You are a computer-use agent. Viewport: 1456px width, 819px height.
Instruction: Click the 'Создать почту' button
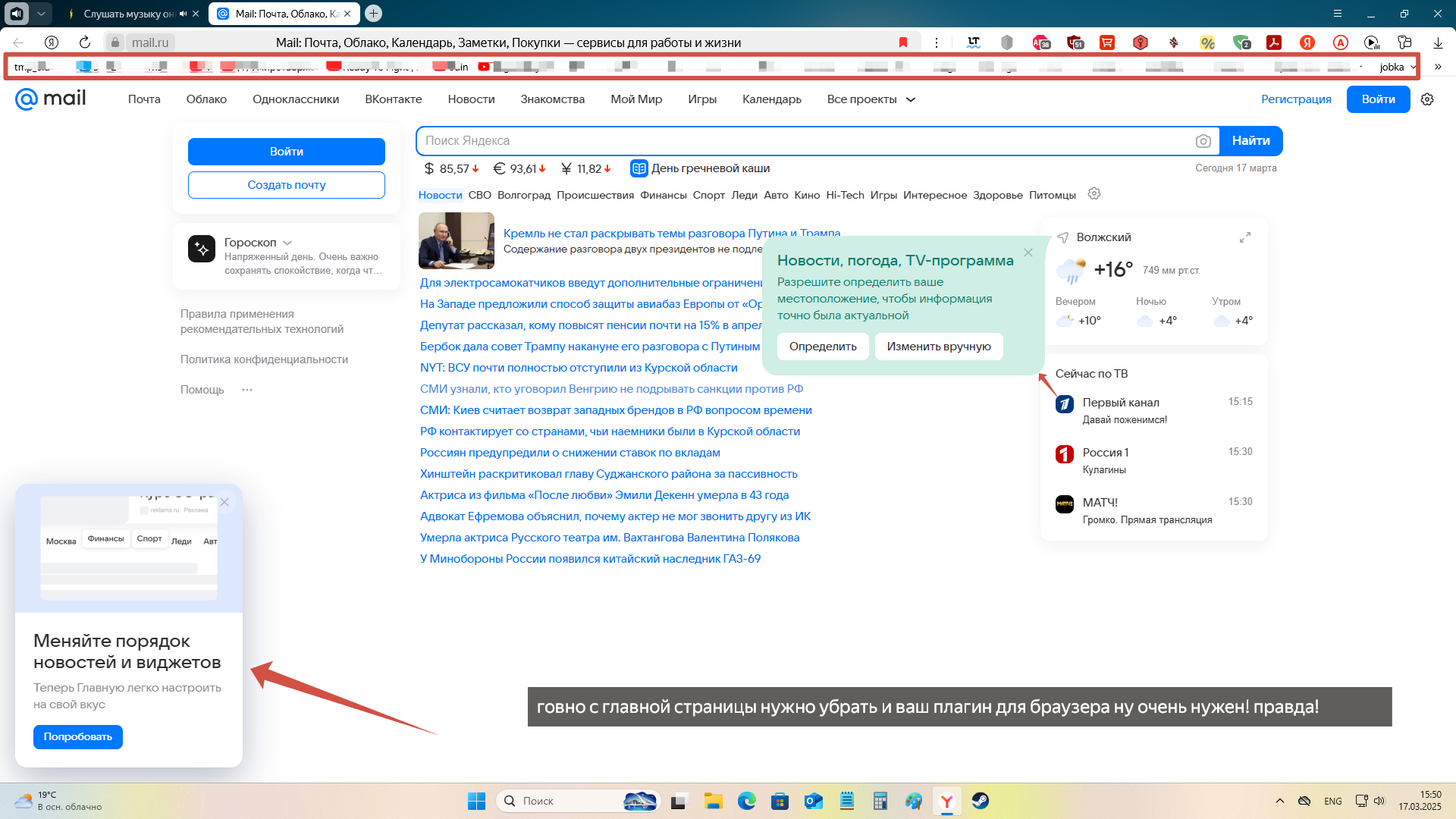click(x=287, y=185)
